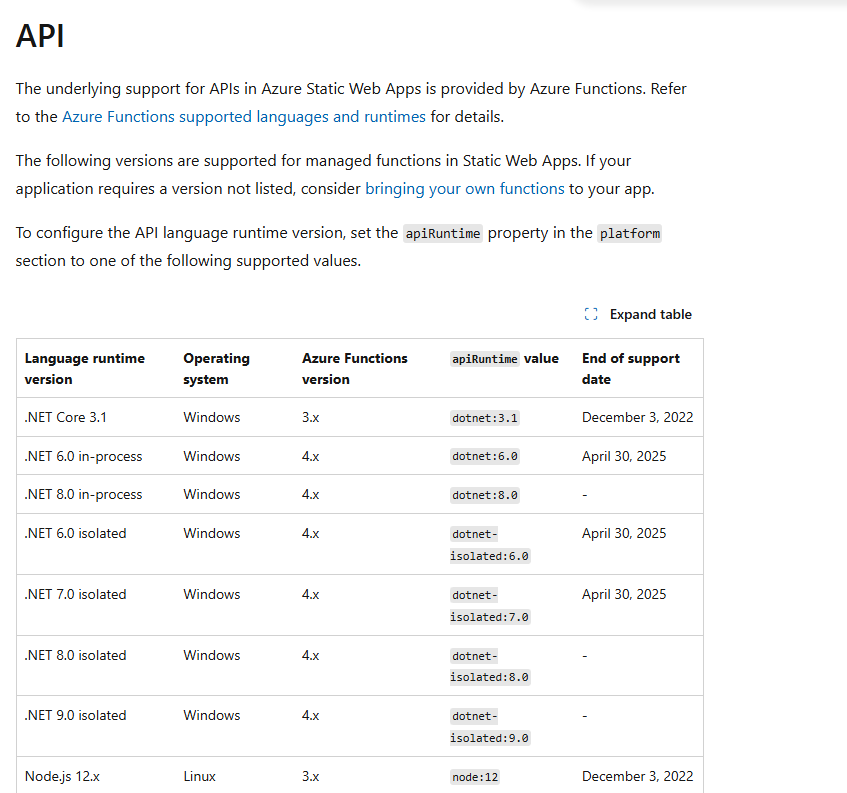The width and height of the screenshot is (847, 793).
Task: Click 4.x in the .NET 8.0 in-process row
Action: (311, 495)
